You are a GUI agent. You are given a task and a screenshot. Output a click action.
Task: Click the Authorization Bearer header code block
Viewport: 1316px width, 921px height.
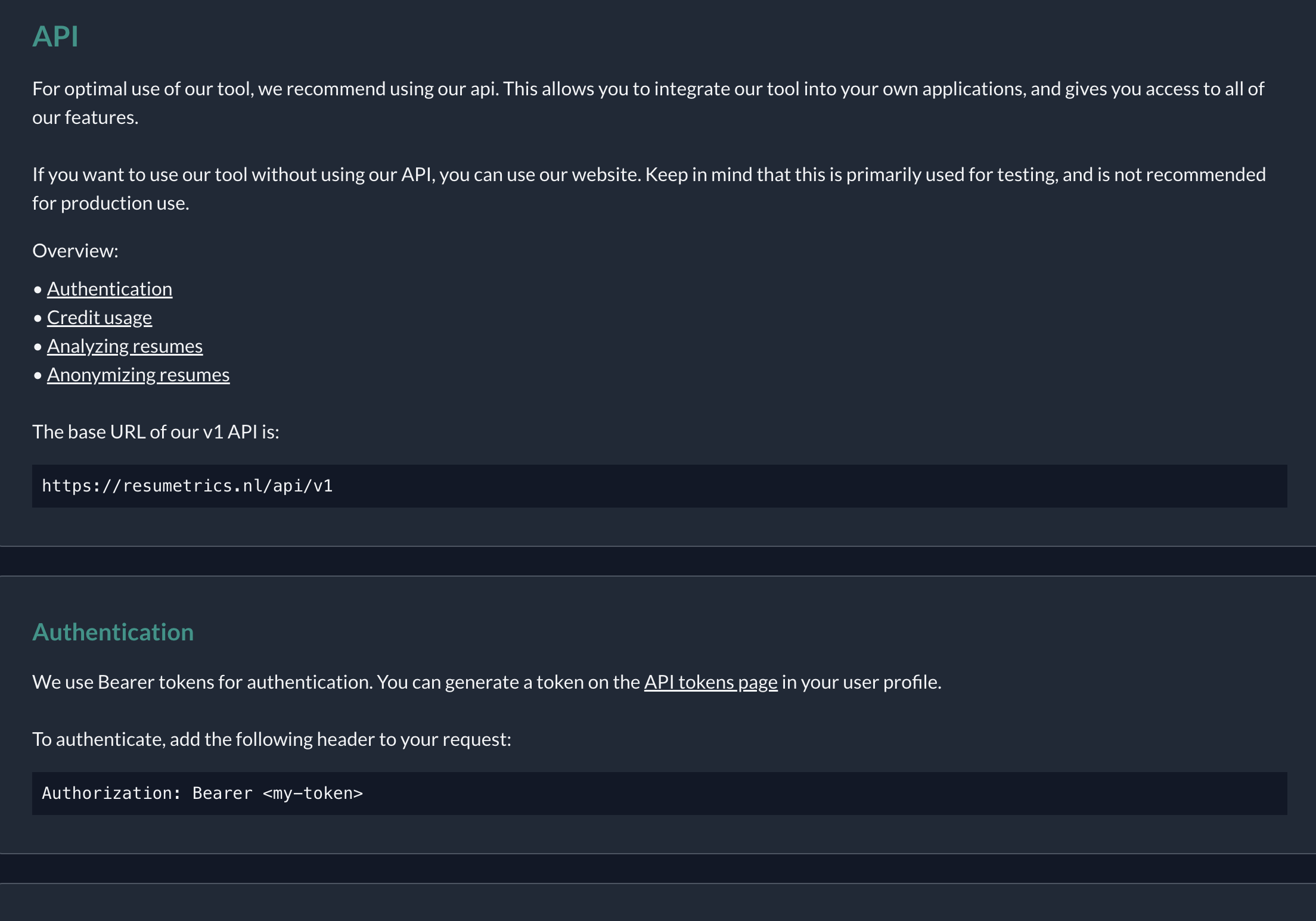point(660,794)
